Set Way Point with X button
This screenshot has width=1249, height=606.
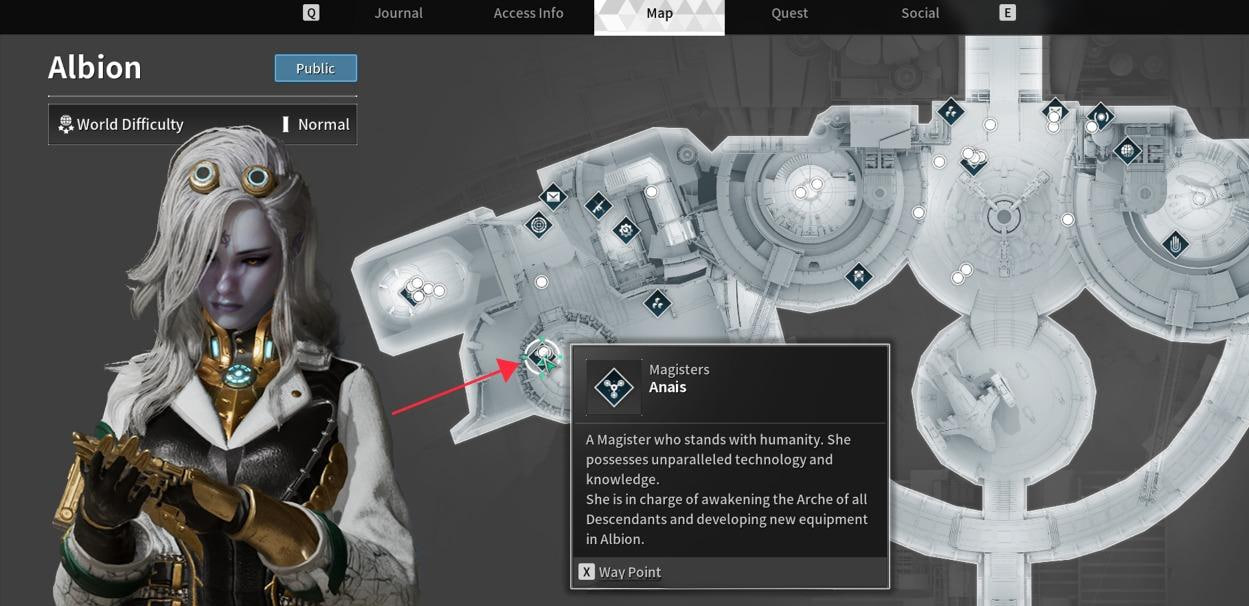pyautogui.click(x=620, y=572)
